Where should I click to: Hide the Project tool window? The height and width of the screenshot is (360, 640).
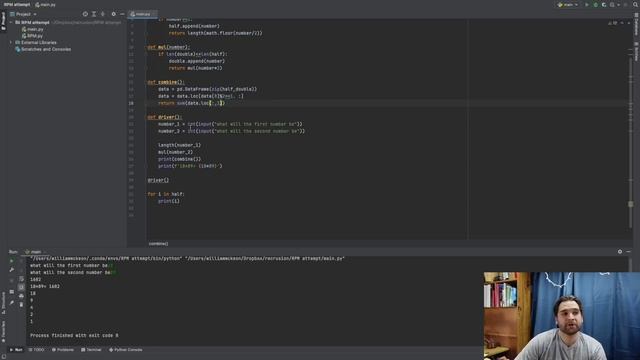pos(122,14)
